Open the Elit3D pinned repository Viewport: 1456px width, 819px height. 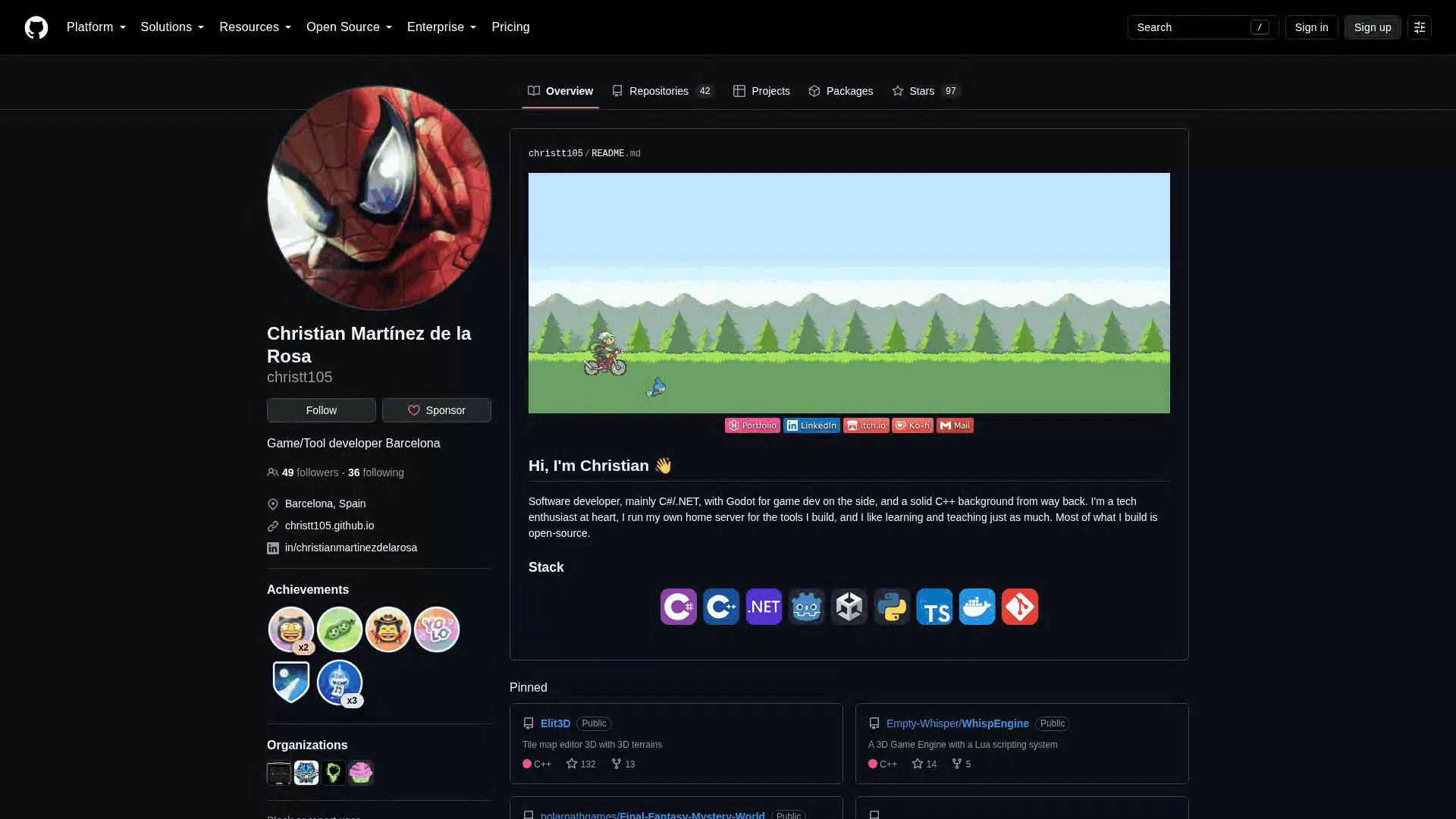[x=555, y=723]
